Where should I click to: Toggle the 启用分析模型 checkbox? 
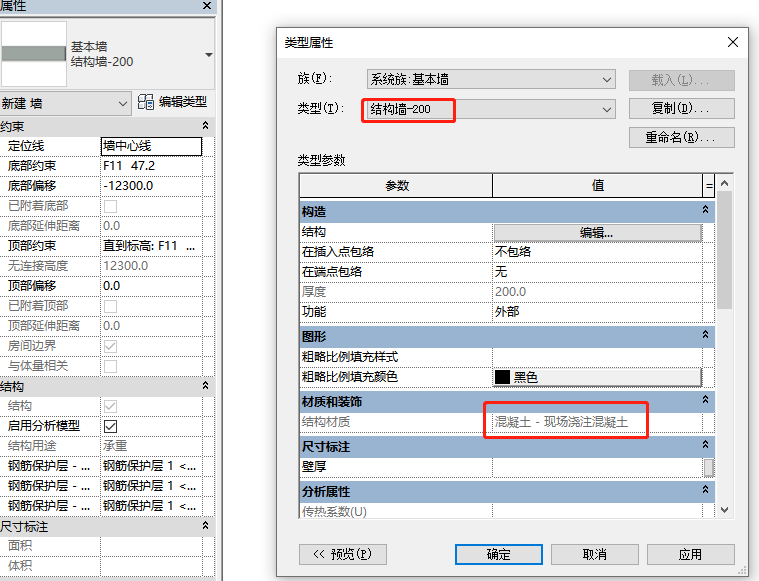pos(110,426)
